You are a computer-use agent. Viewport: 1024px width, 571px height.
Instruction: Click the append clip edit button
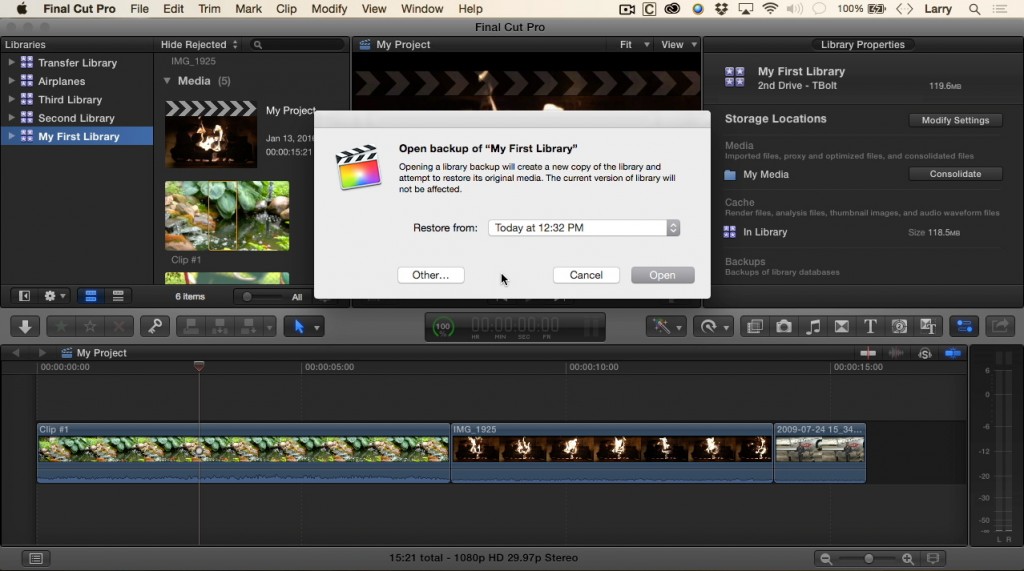pyautogui.click(x=249, y=326)
